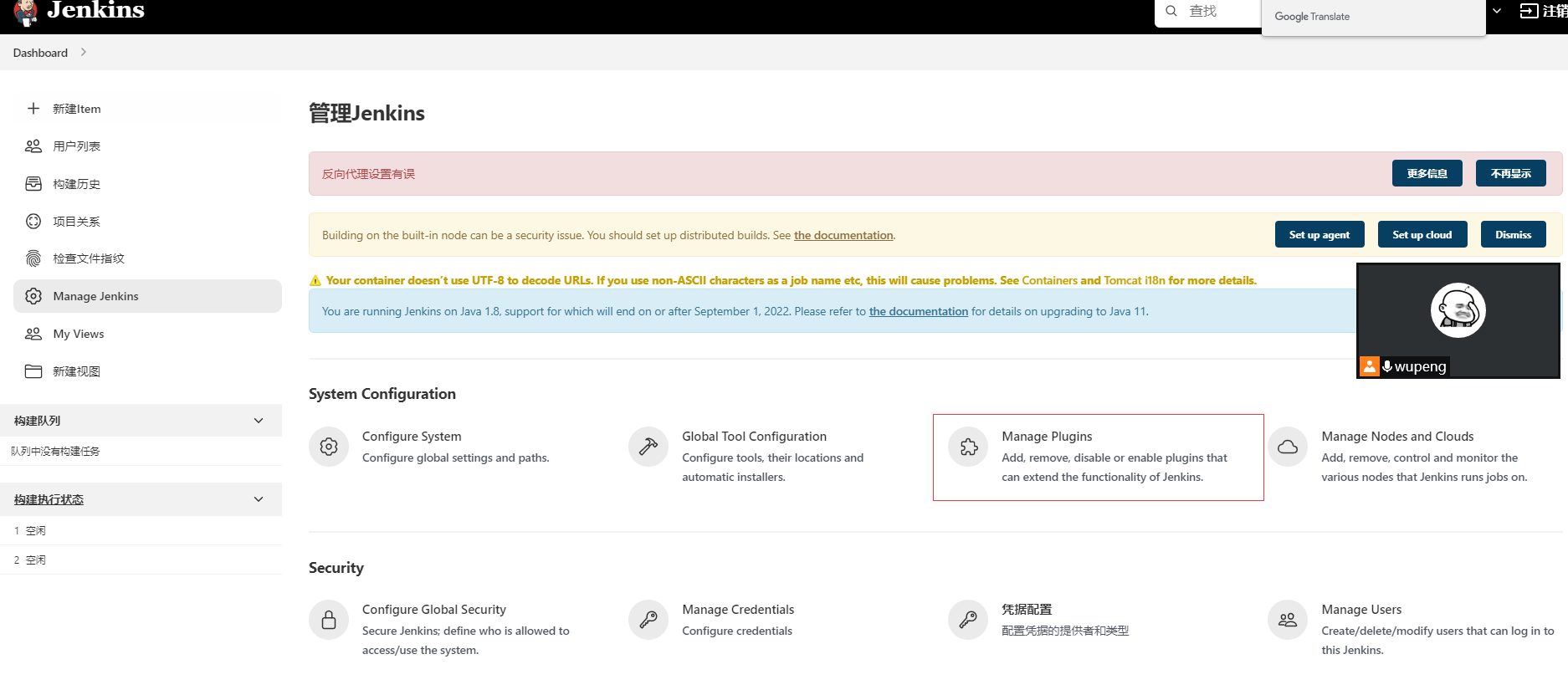Click the Set up cloud button
The height and width of the screenshot is (690, 1568).
tap(1422, 234)
